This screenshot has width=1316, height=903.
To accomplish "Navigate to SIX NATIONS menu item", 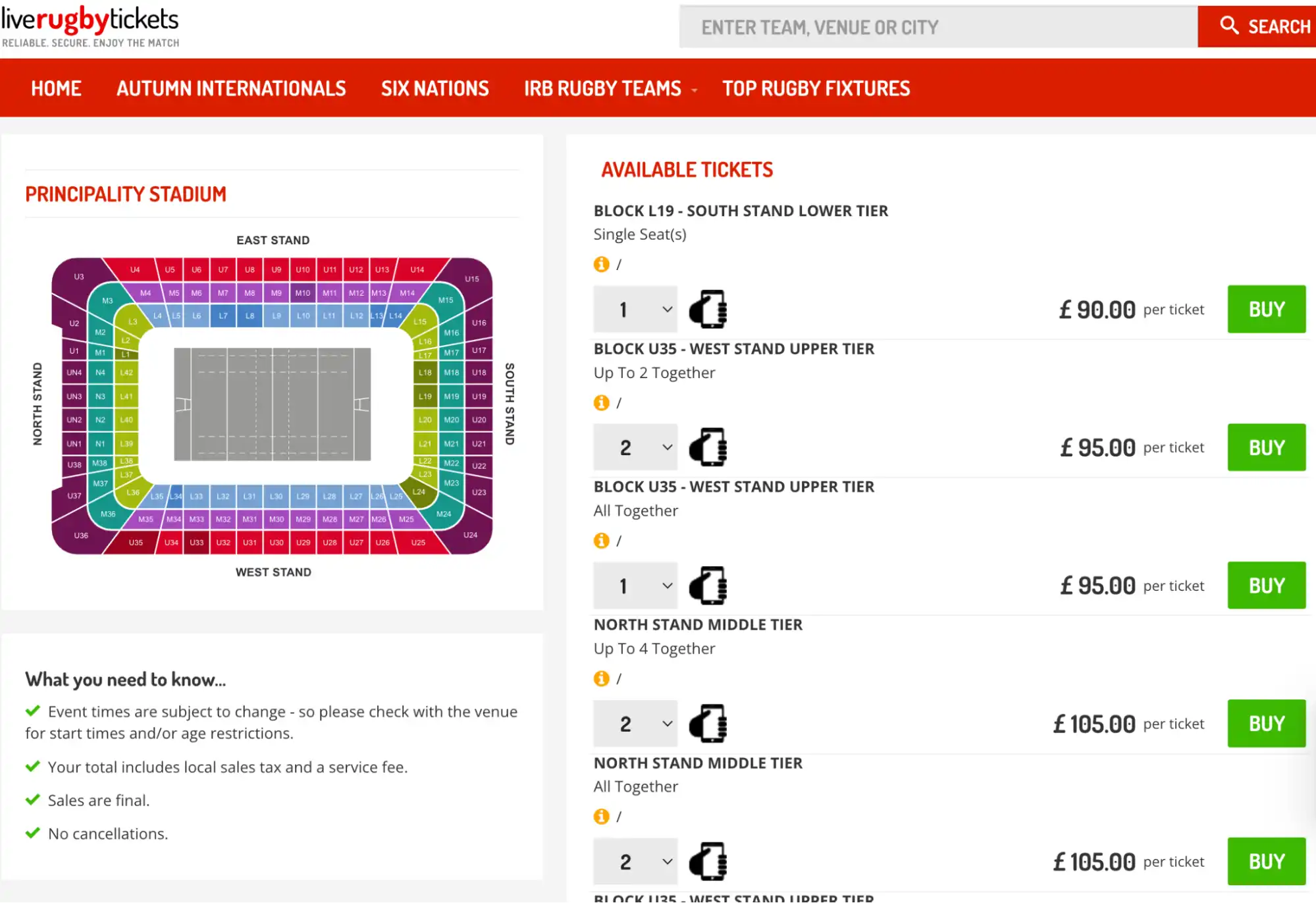I will [434, 88].
